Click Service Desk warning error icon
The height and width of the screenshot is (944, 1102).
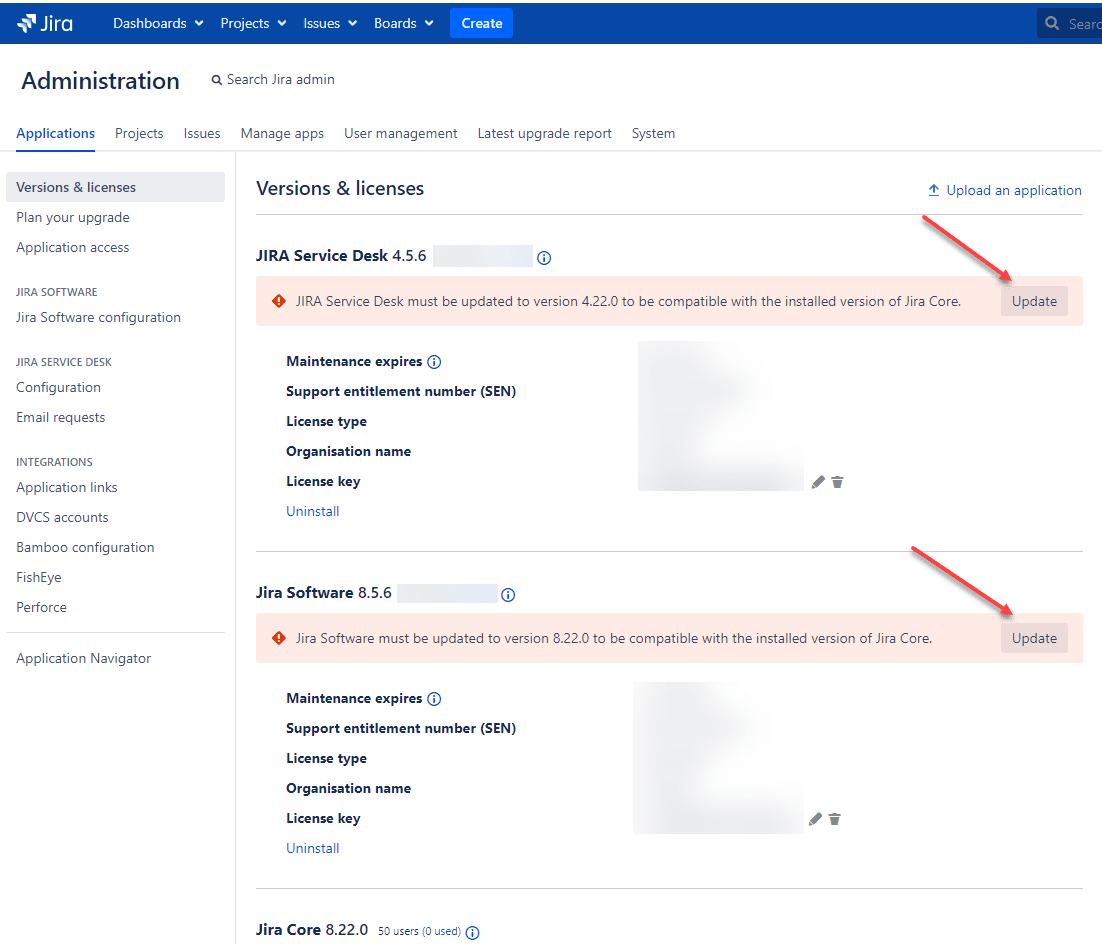pos(279,301)
